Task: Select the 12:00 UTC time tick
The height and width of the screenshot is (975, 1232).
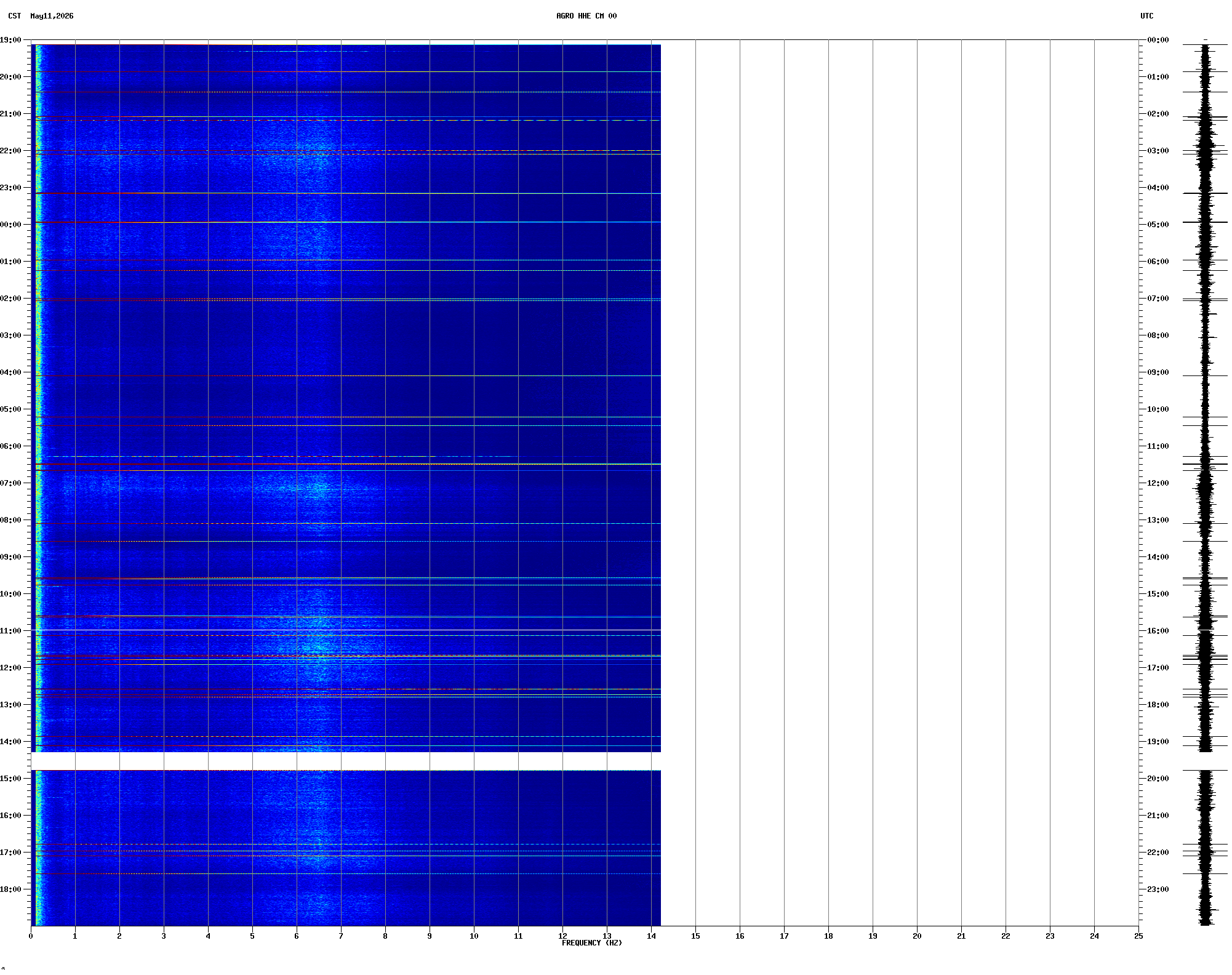Action: (1158, 483)
